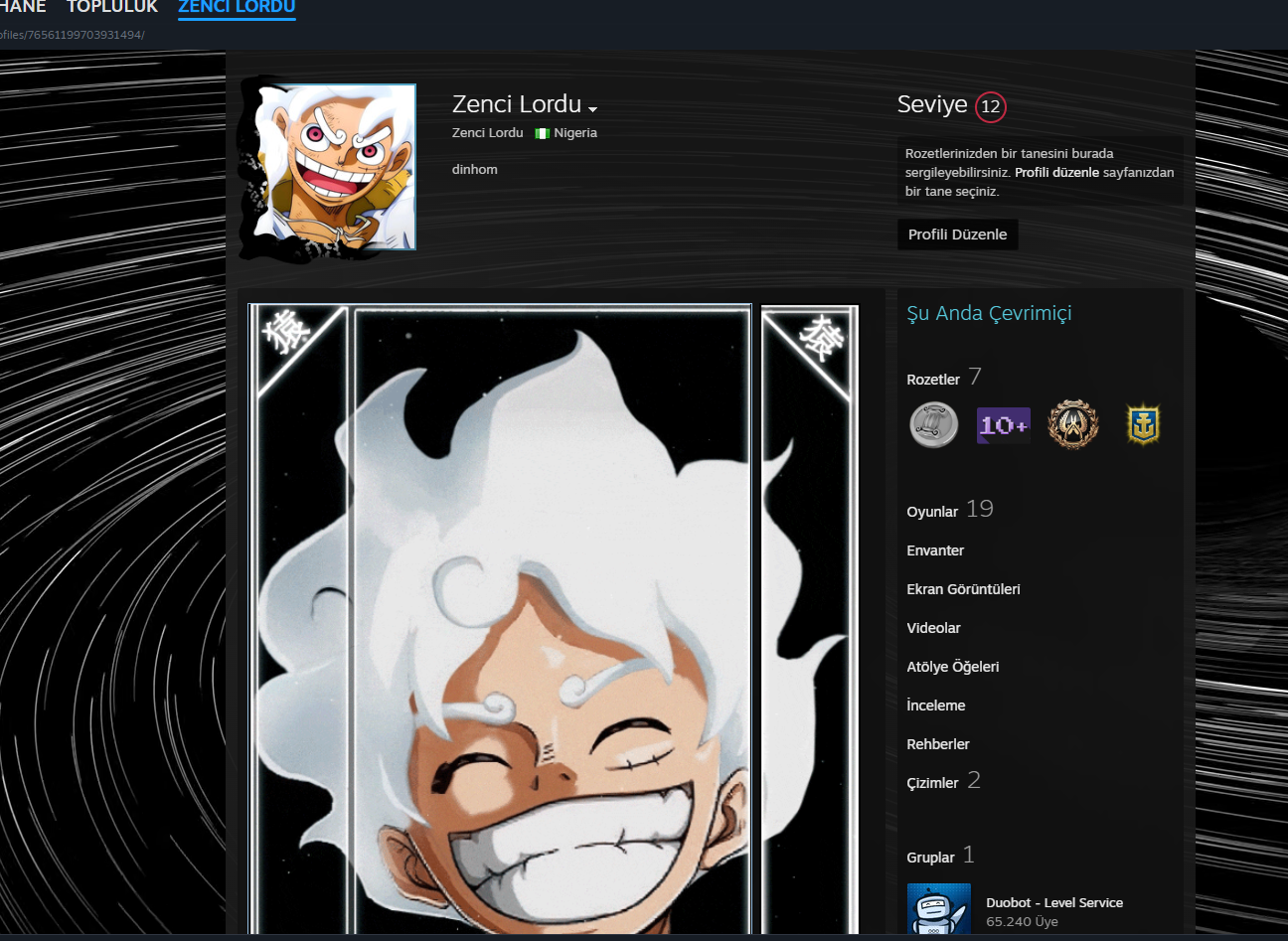Go to Envanter

(935, 550)
